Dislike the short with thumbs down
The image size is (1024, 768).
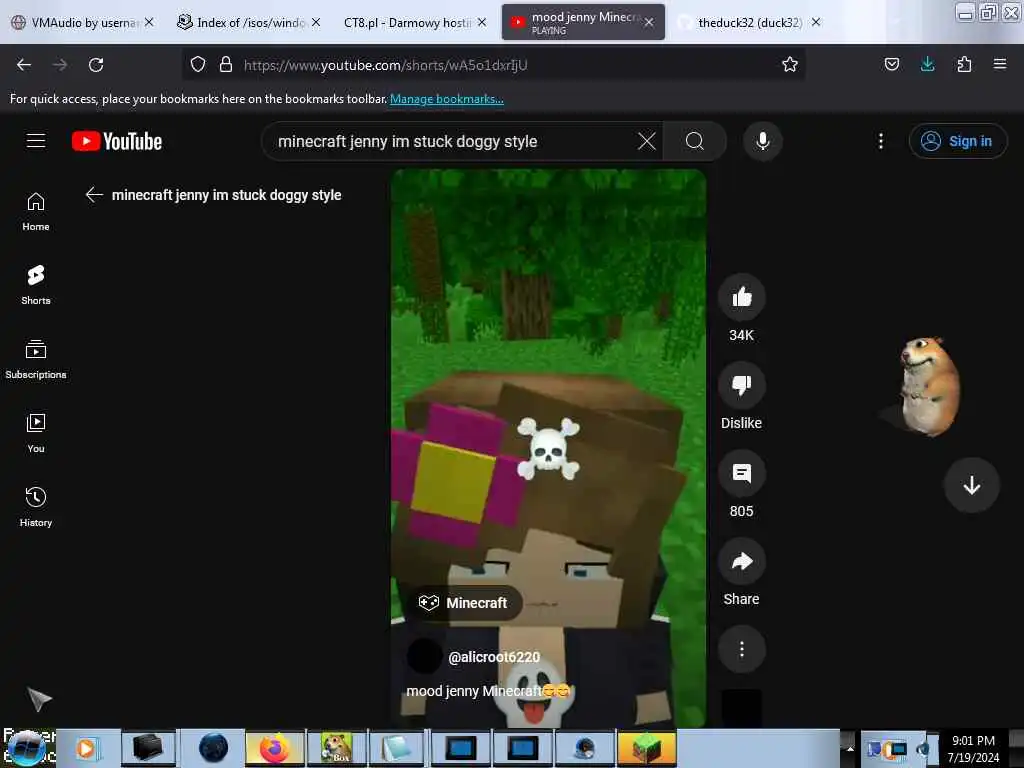click(x=741, y=385)
